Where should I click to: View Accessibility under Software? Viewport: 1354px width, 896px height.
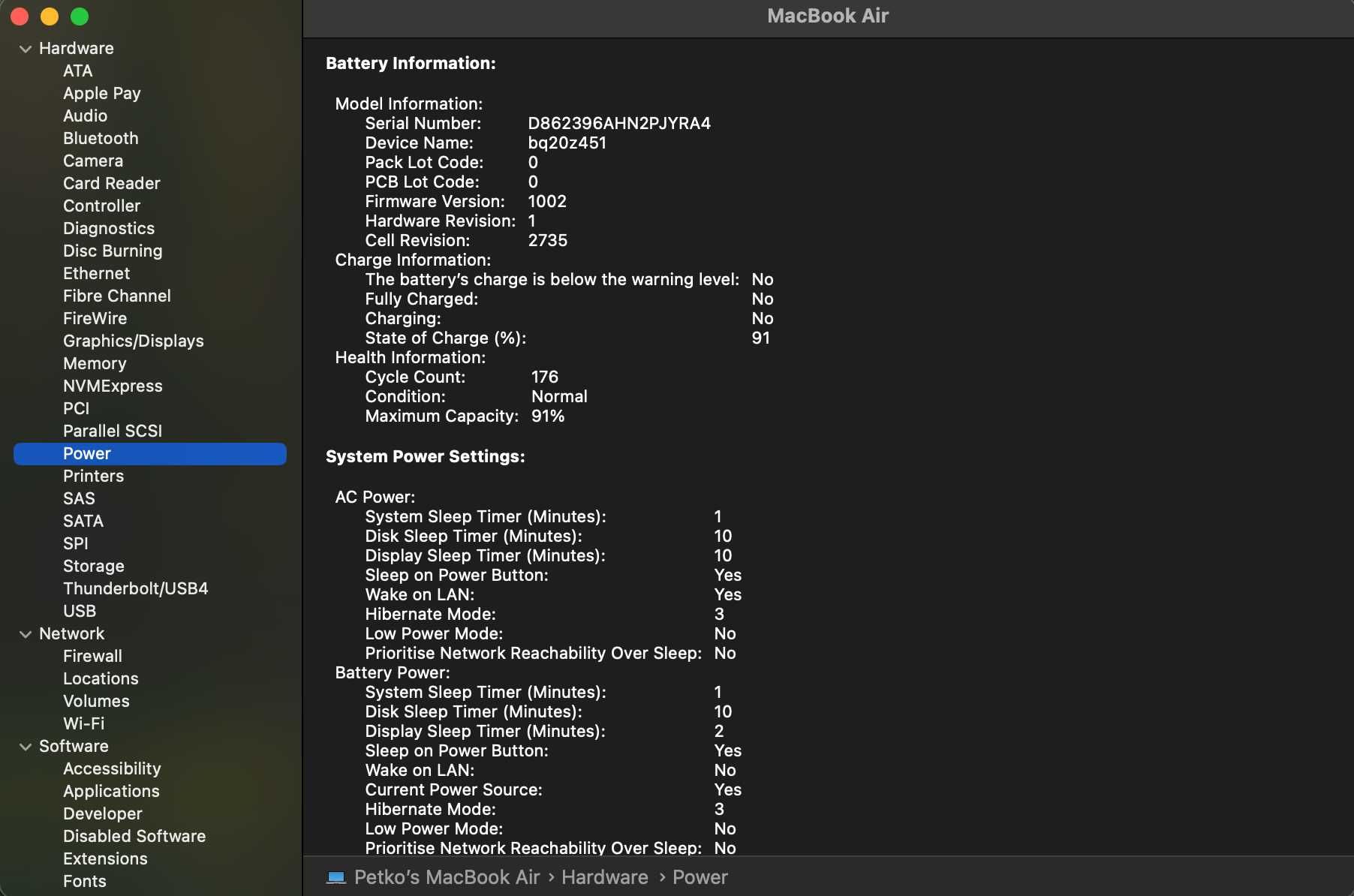click(112, 768)
